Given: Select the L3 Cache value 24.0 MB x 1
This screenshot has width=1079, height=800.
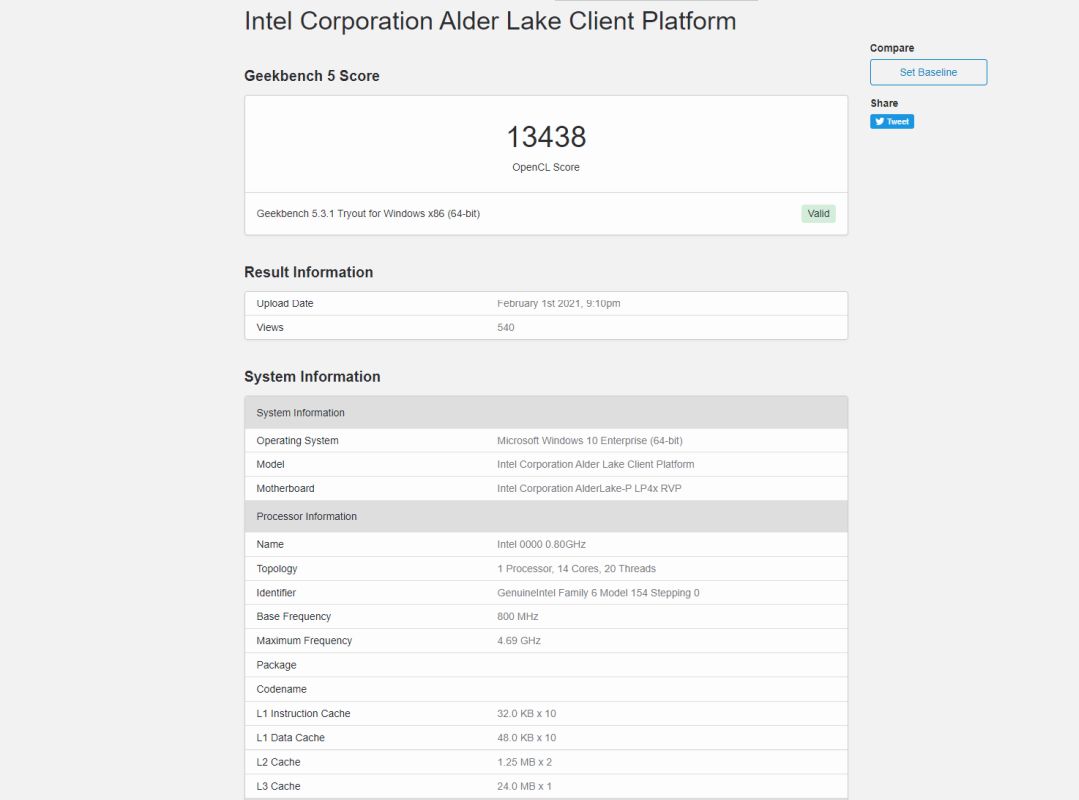Looking at the screenshot, I should 524,786.
